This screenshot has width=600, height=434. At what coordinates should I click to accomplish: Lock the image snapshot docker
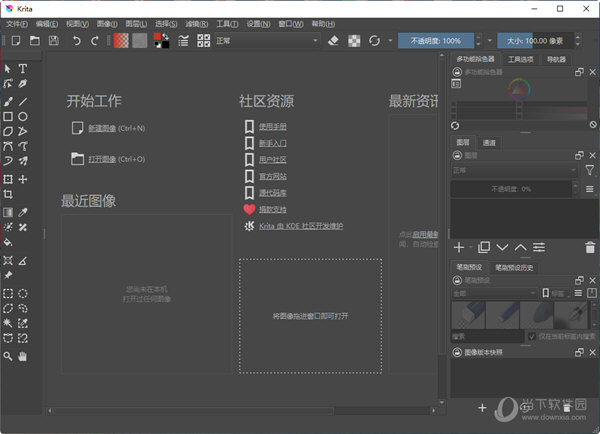click(457, 352)
